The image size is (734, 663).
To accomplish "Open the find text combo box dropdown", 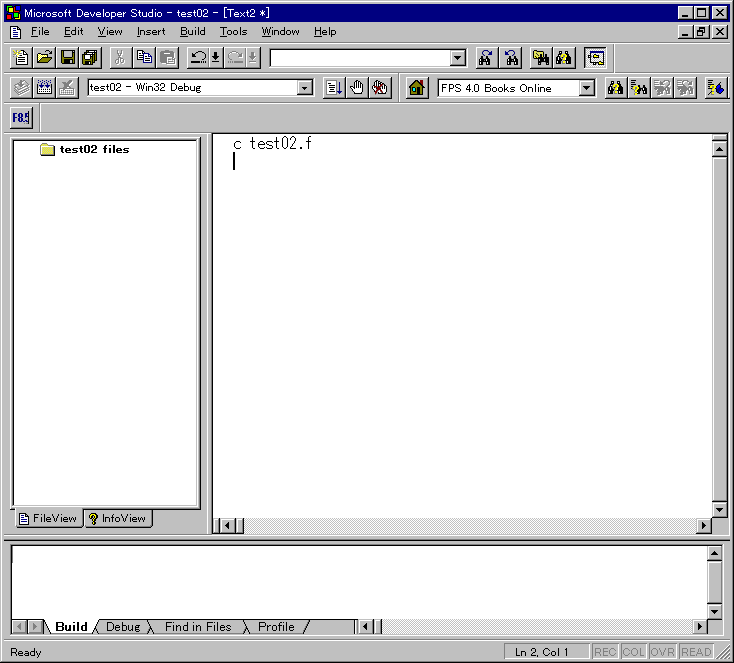I will click(x=457, y=58).
